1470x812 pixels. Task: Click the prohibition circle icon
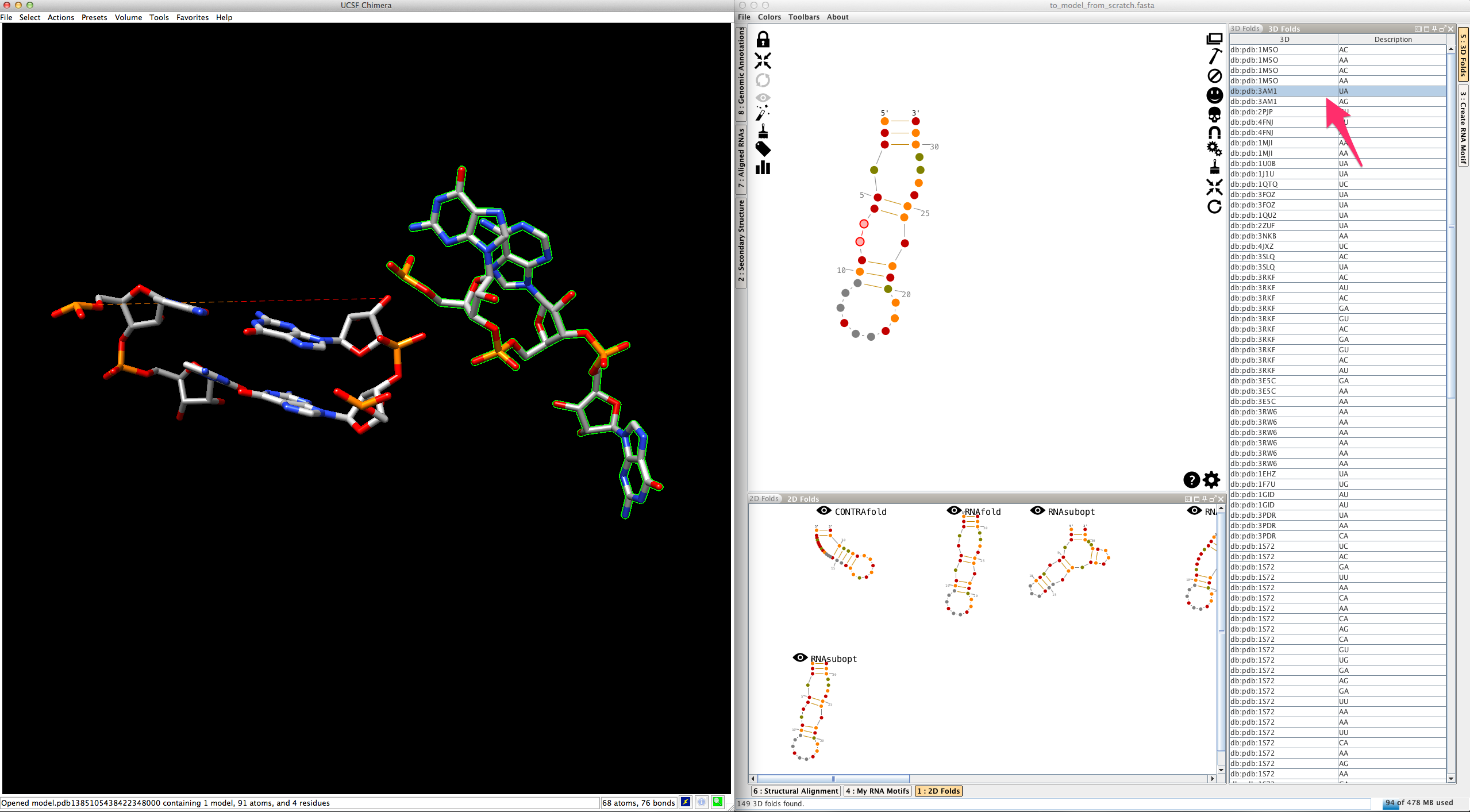coord(1214,76)
